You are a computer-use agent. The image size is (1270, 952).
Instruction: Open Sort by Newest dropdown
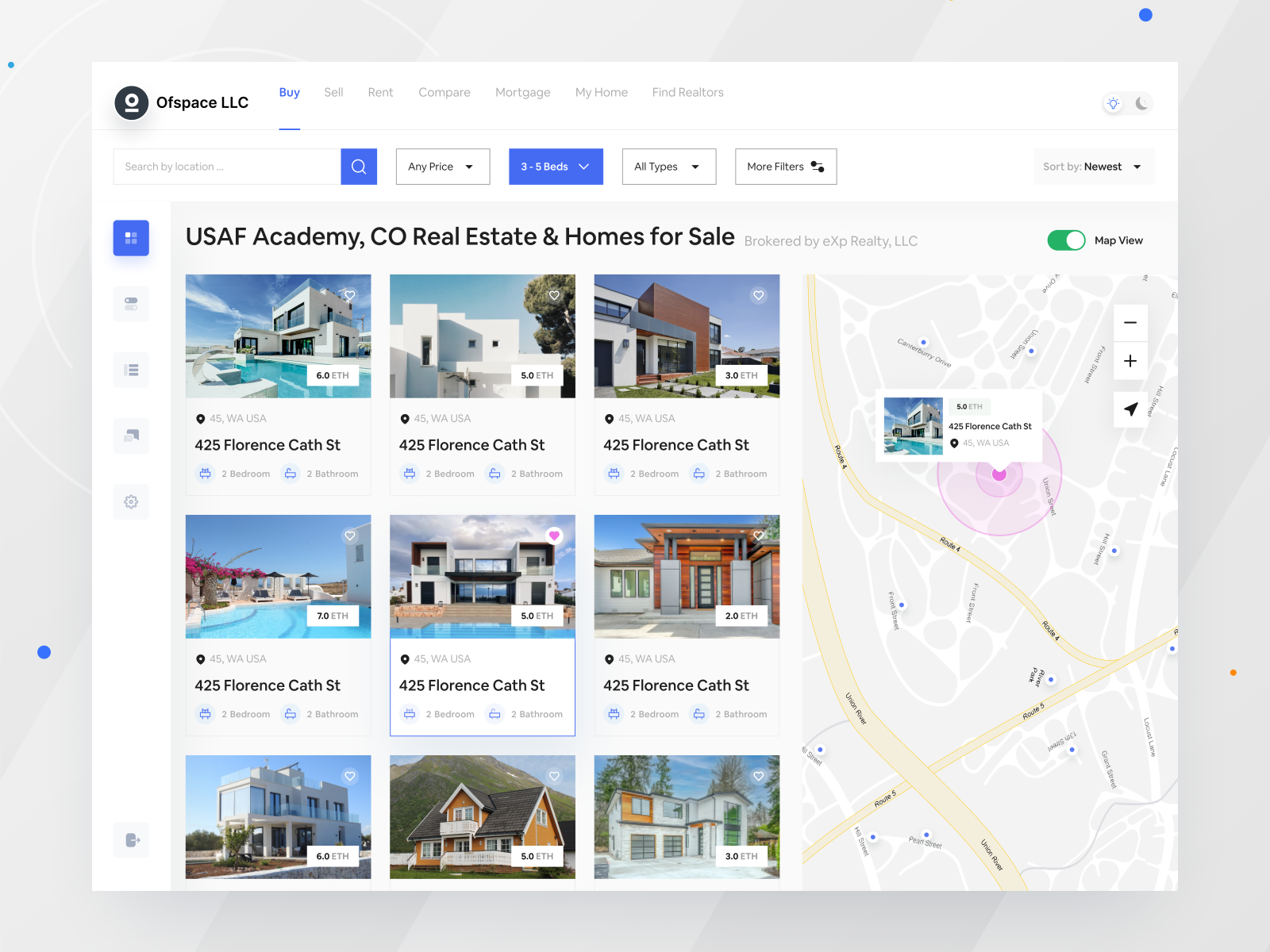pos(1094,167)
